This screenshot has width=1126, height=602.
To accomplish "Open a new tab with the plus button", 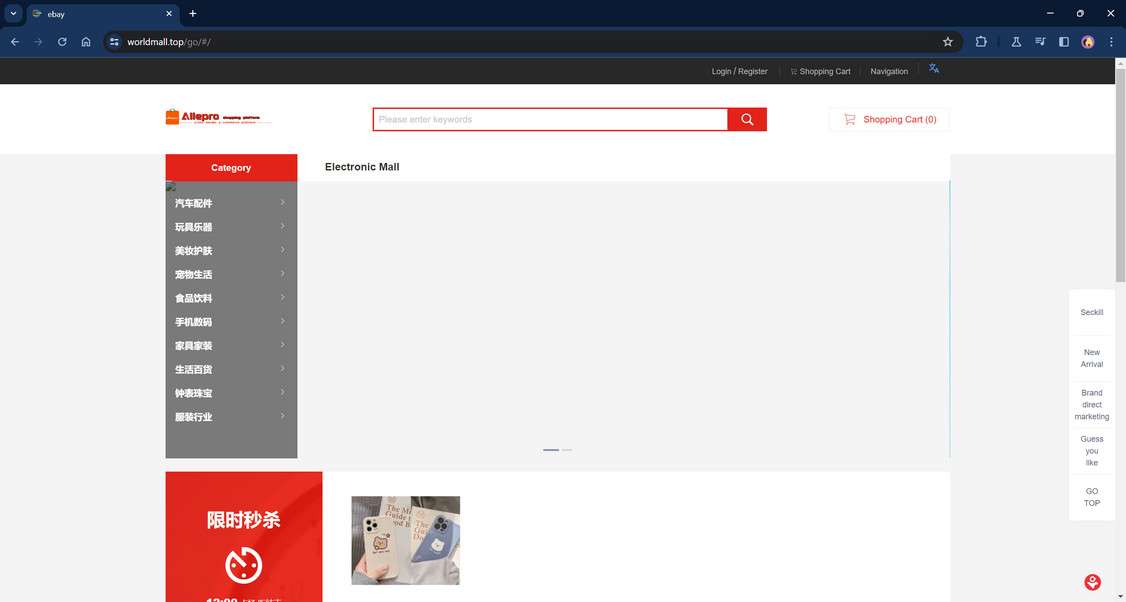I will tap(192, 14).
